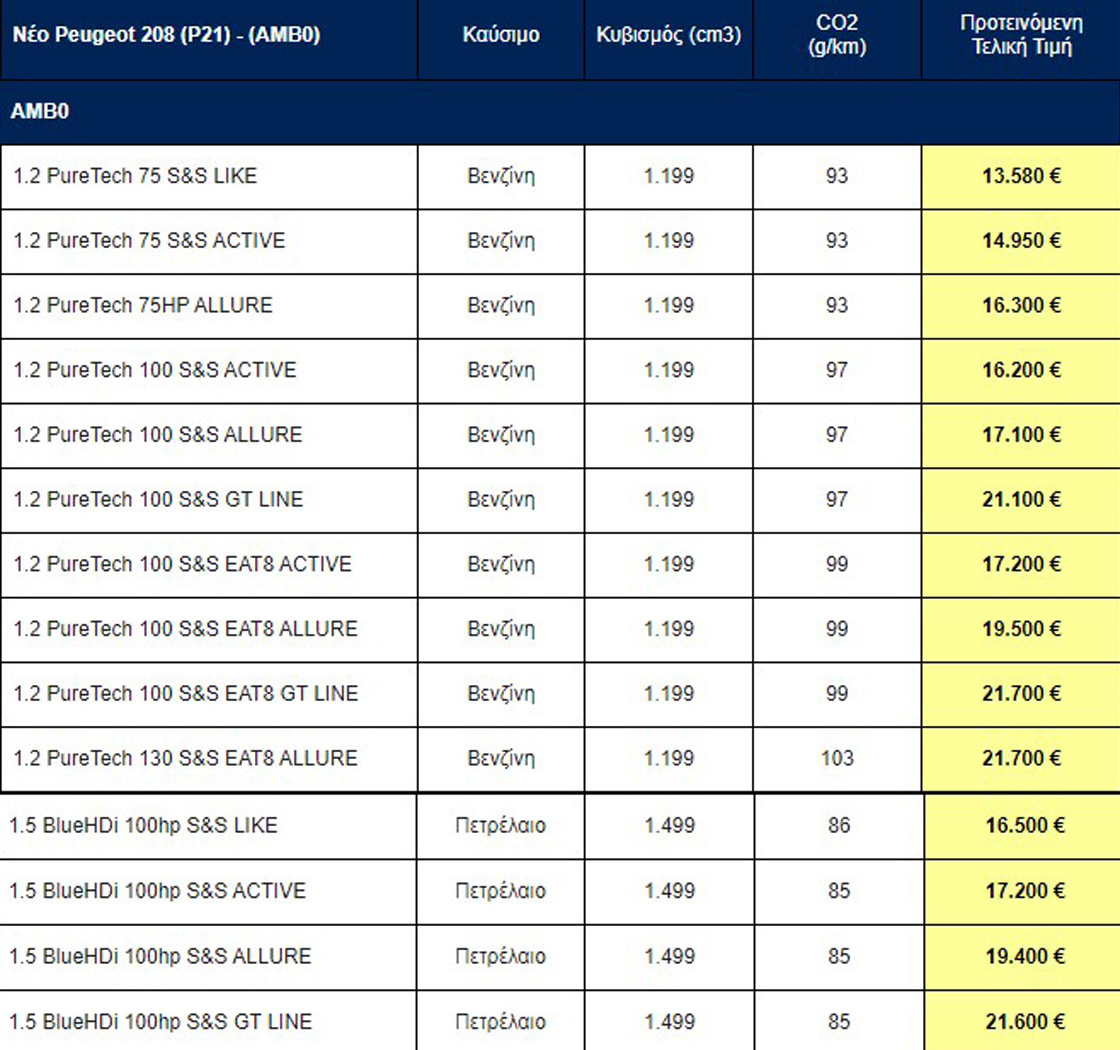Image resolution: width=1120 pixels, height=1050 pixels.
Task: Click Πετρέλαιο in the BlueHDi ALLURE row
Action: pyautogui.click(x=501, y=956)
